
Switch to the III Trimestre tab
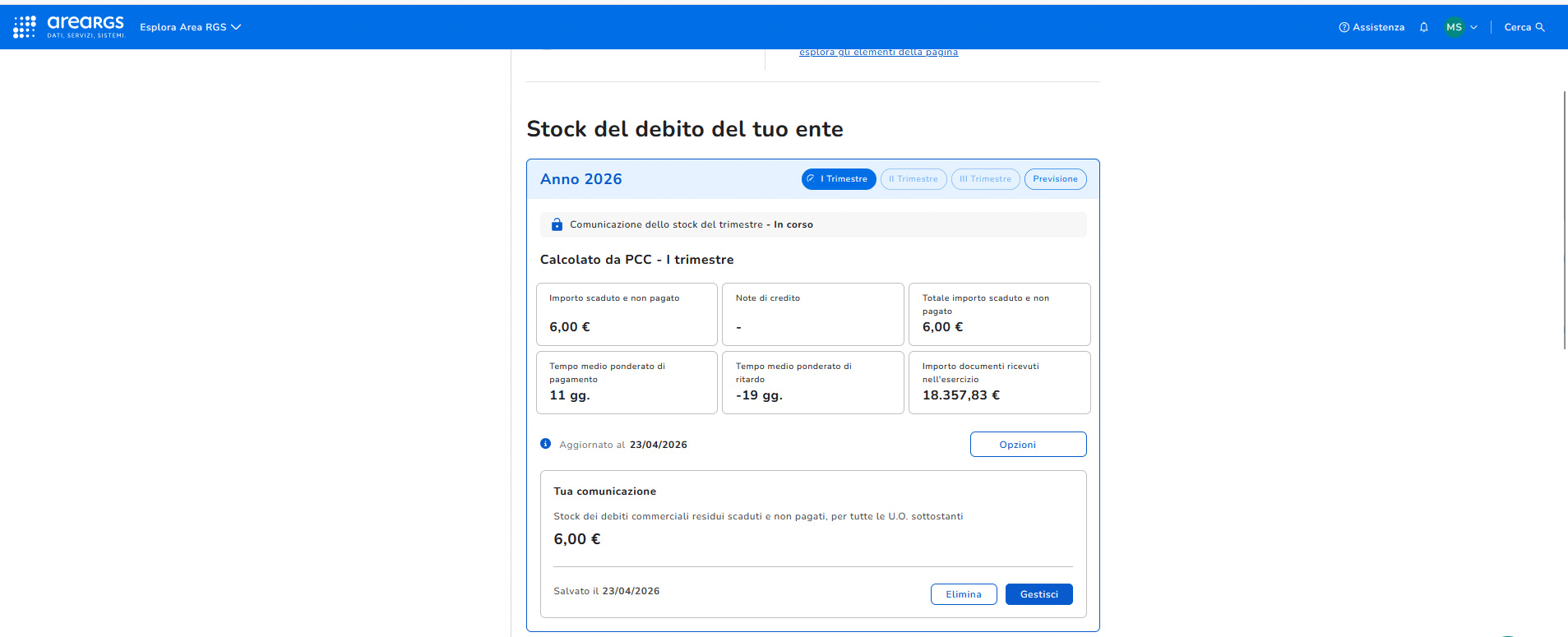(x=985, y=179)
